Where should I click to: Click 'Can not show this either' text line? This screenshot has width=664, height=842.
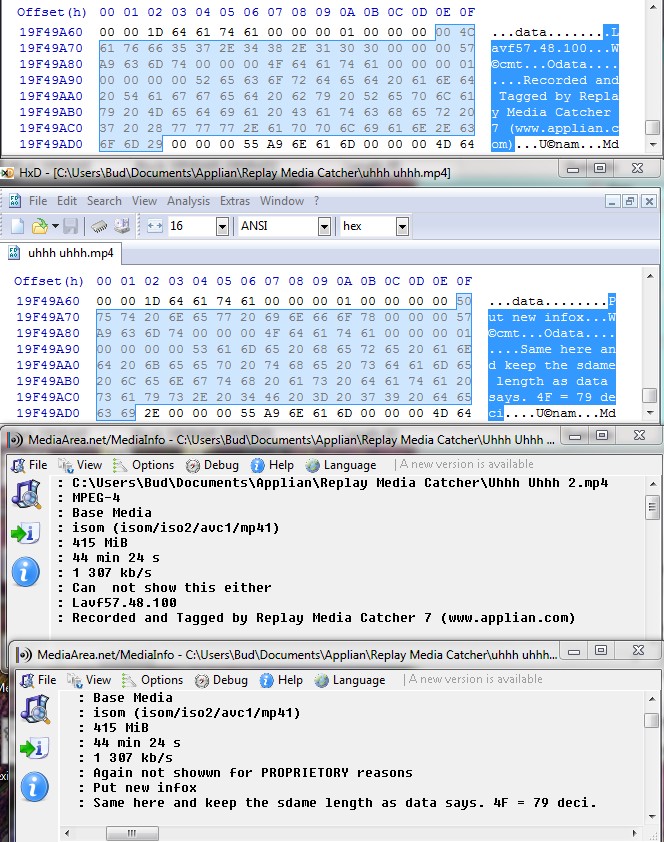(x=172, y=587)
